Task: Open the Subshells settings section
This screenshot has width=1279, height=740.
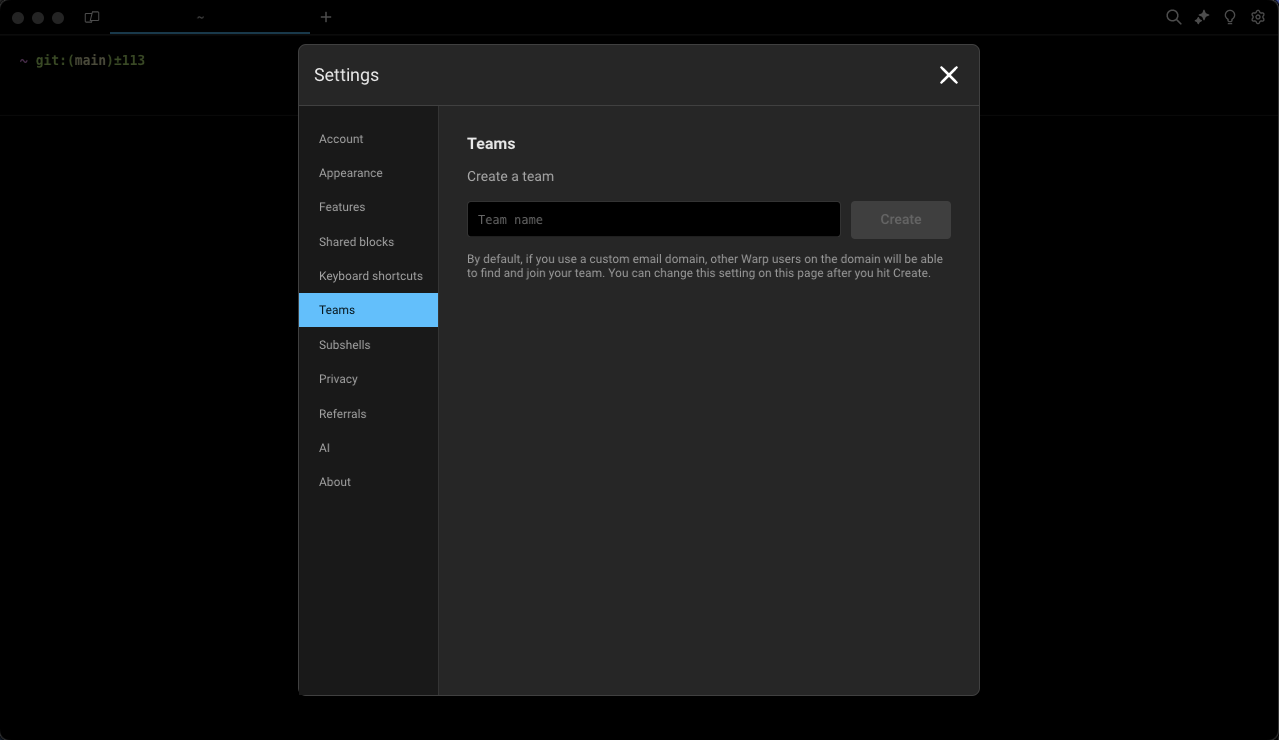Action: (345, 345)
